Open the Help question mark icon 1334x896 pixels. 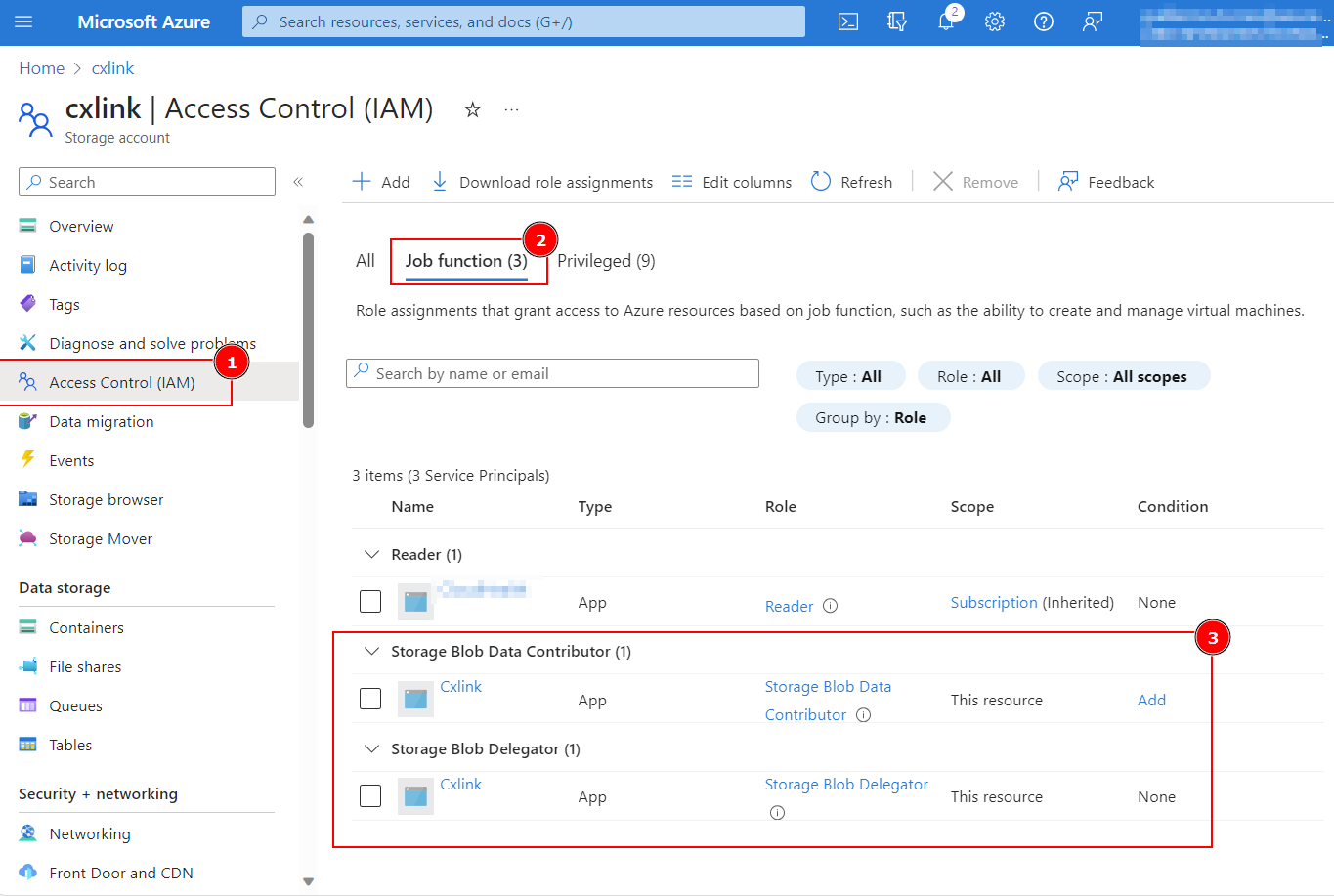click(1044, 21)
